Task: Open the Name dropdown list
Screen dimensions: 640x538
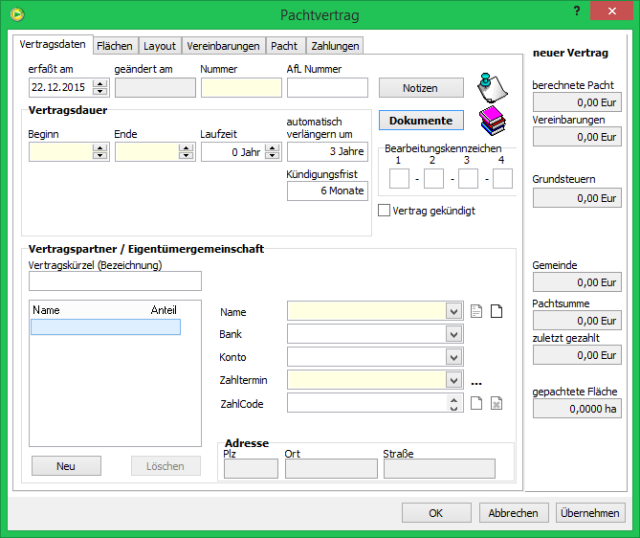Action: [x=454, y=312]
